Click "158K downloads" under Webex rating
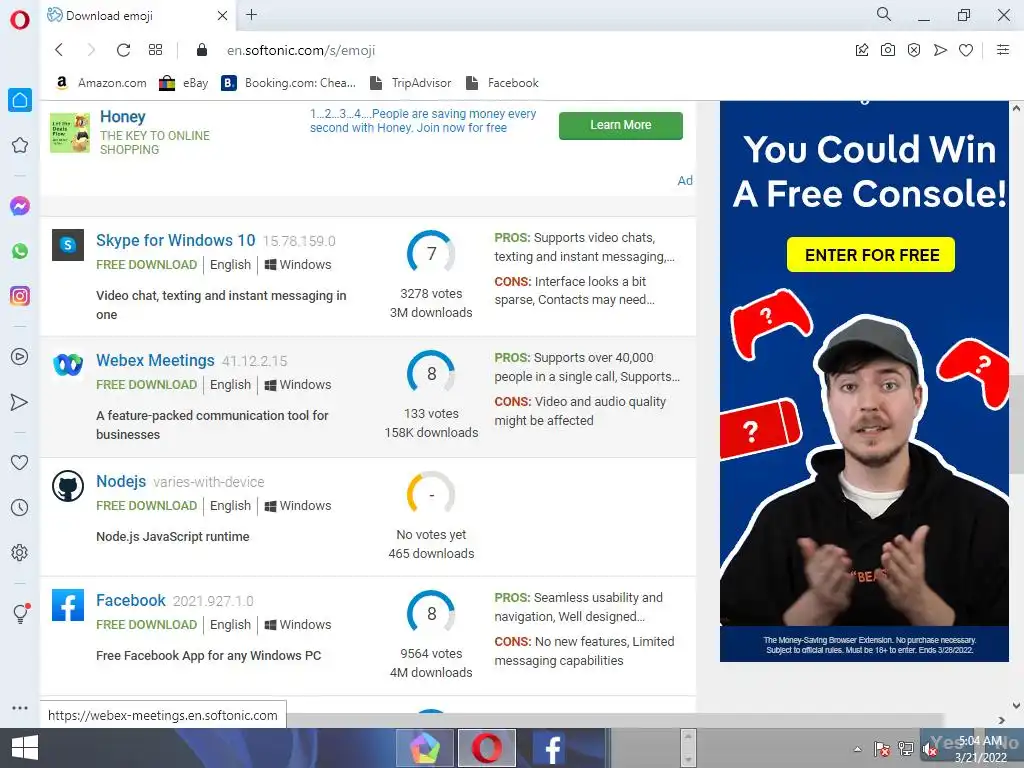Viewport: 1024px width, 768px height. point(431,432)
